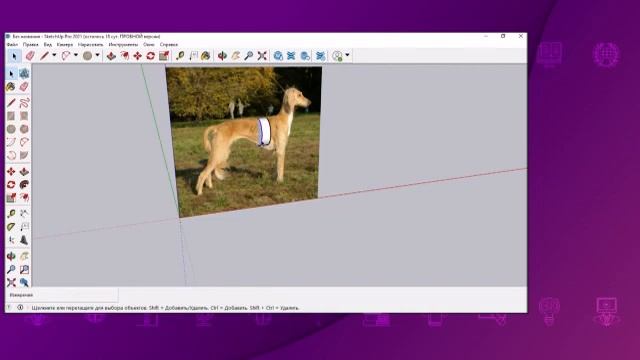Select the Protractor tool
640x360 pixels.
point(11,227)
